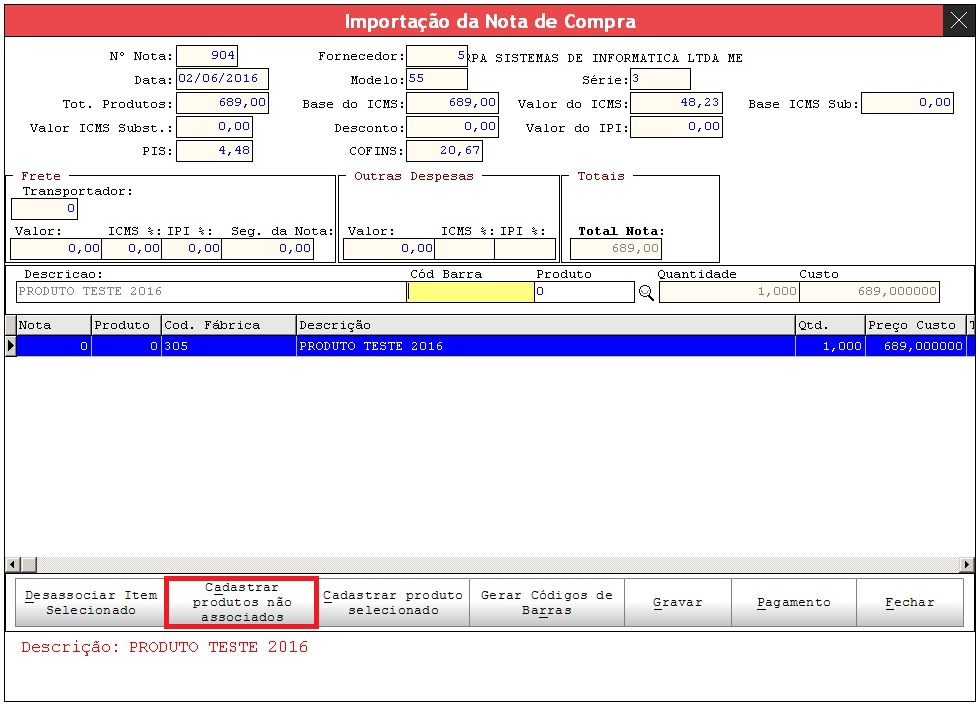Focus the Nº Nota field with 904
The height and width of the screenshot is (706, 980).
point(207,56)
